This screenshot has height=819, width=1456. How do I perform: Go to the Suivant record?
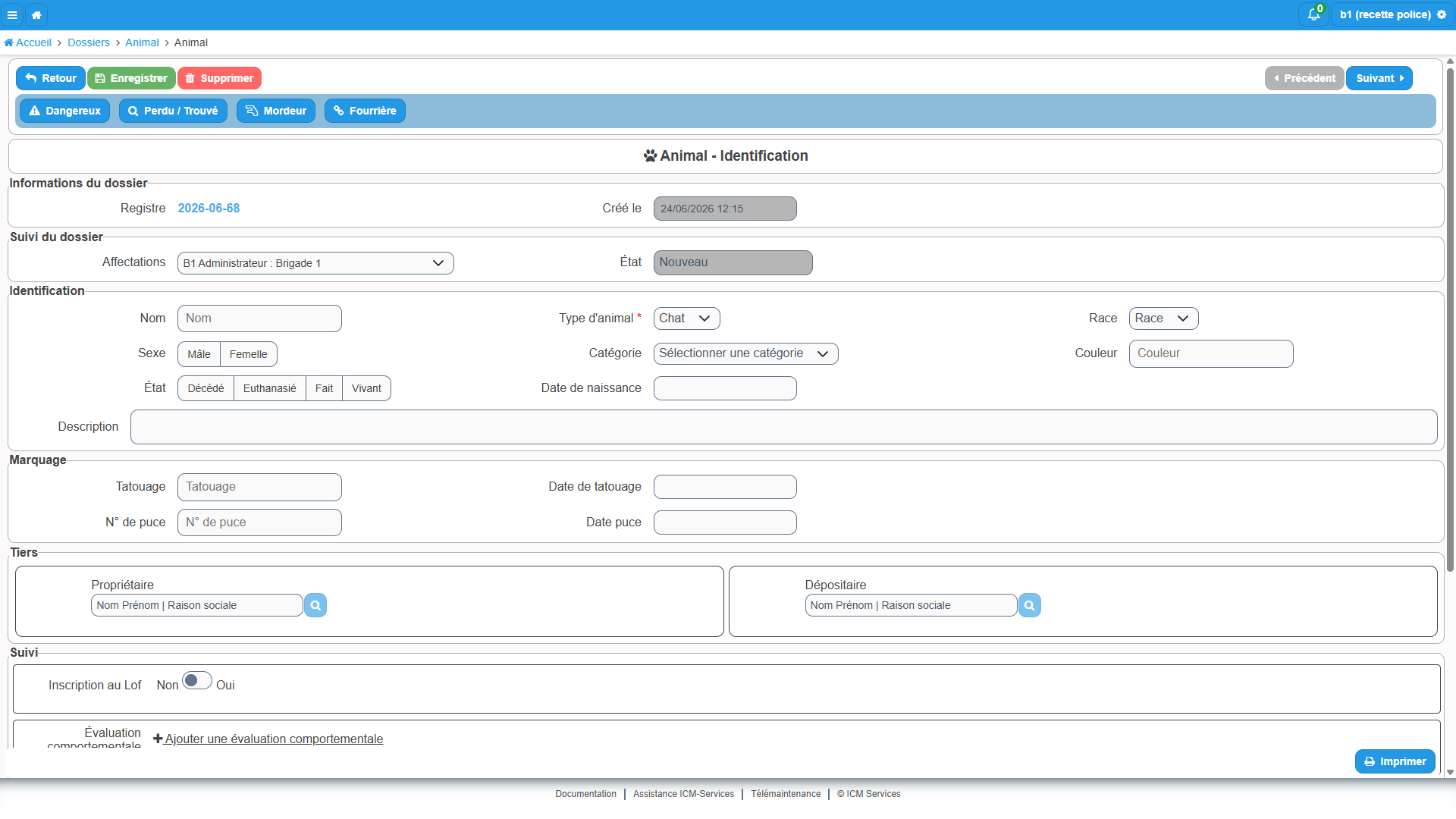click(1379, 78)
